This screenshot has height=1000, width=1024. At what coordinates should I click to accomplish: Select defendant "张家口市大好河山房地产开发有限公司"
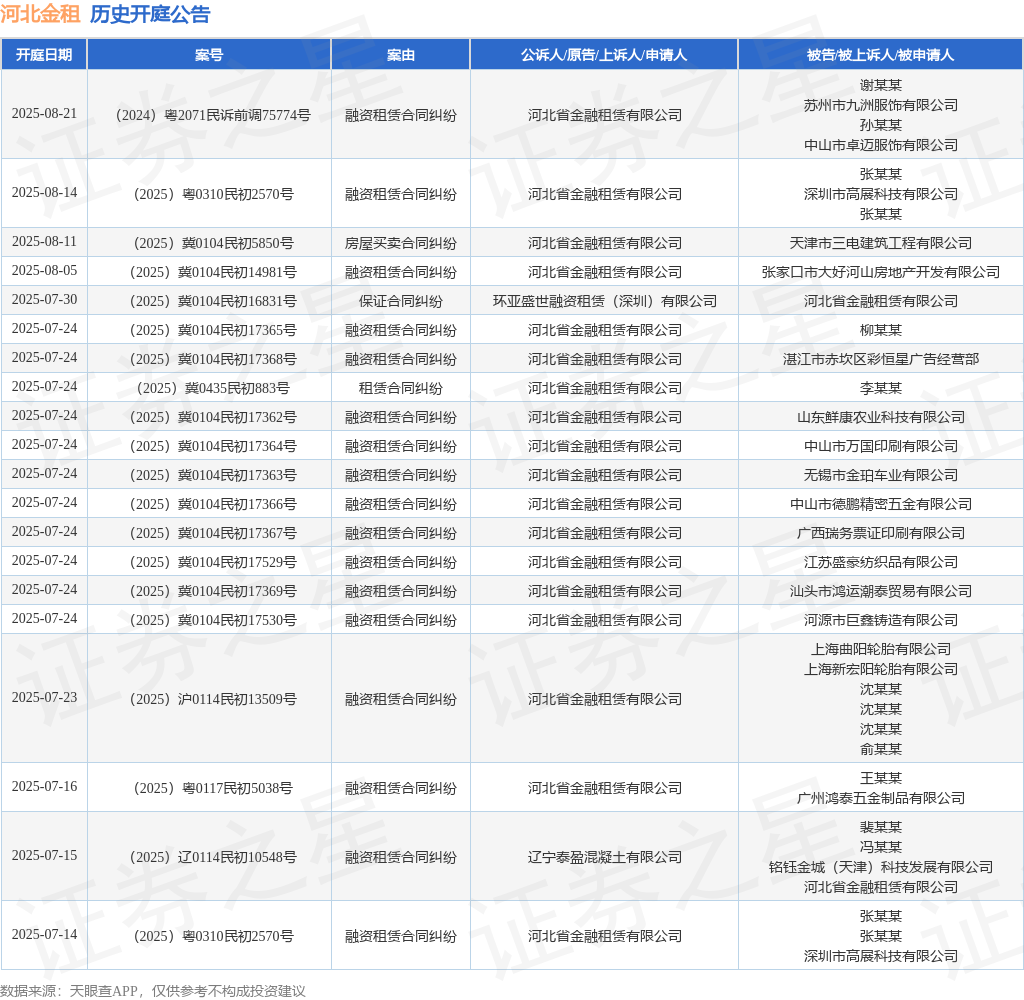point(880,272)
